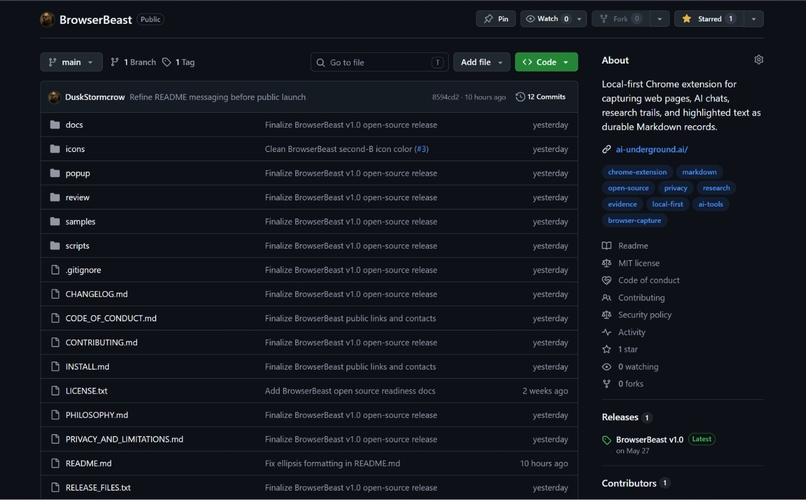Click the heart icon beside Code of conduct
This screenshot has width=806, height=504.
pyautogui.click(x=607, y=280)
